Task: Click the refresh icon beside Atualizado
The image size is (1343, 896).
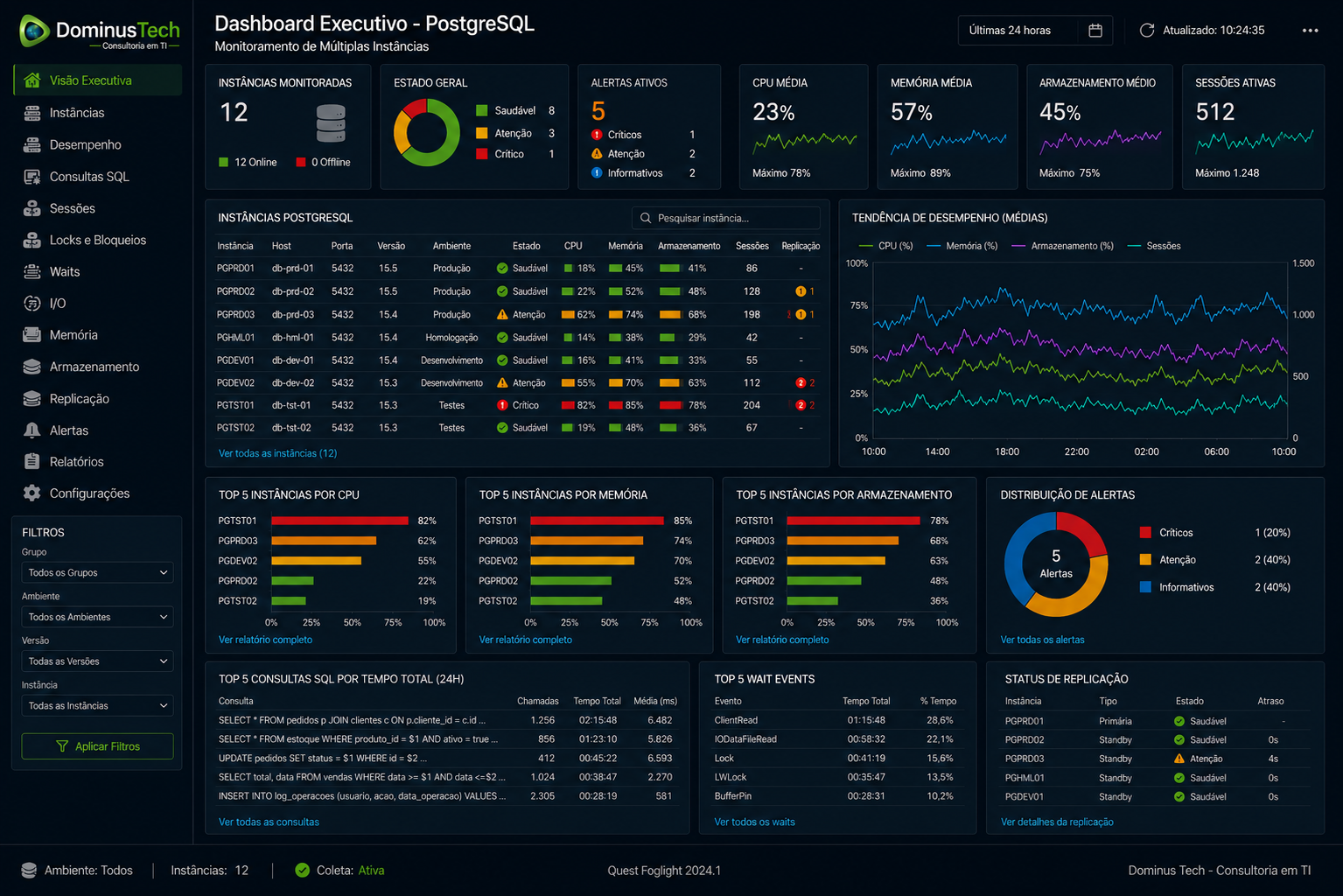Action: (x=1147, y=31)
